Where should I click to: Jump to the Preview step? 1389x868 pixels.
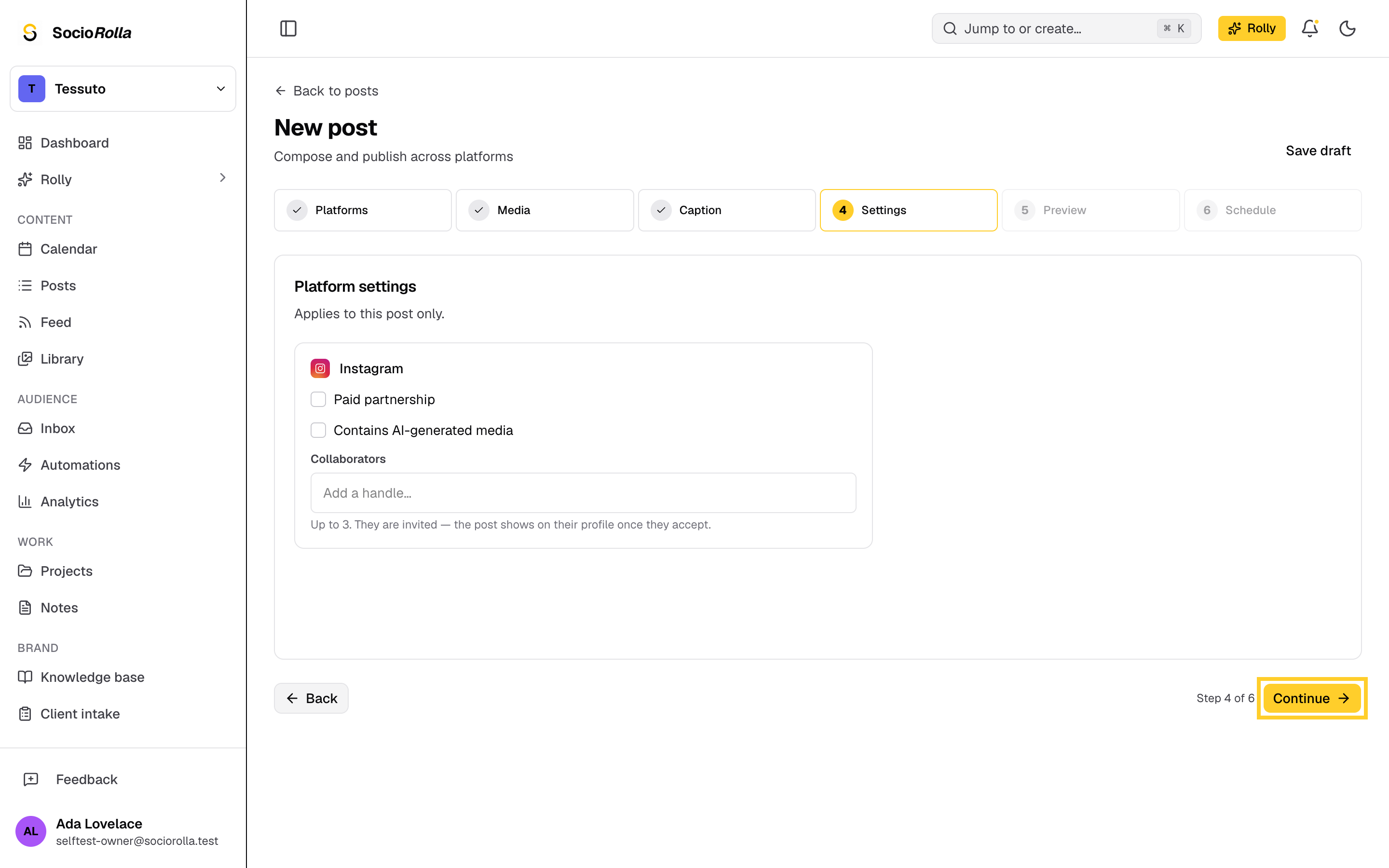point(1090,210)
